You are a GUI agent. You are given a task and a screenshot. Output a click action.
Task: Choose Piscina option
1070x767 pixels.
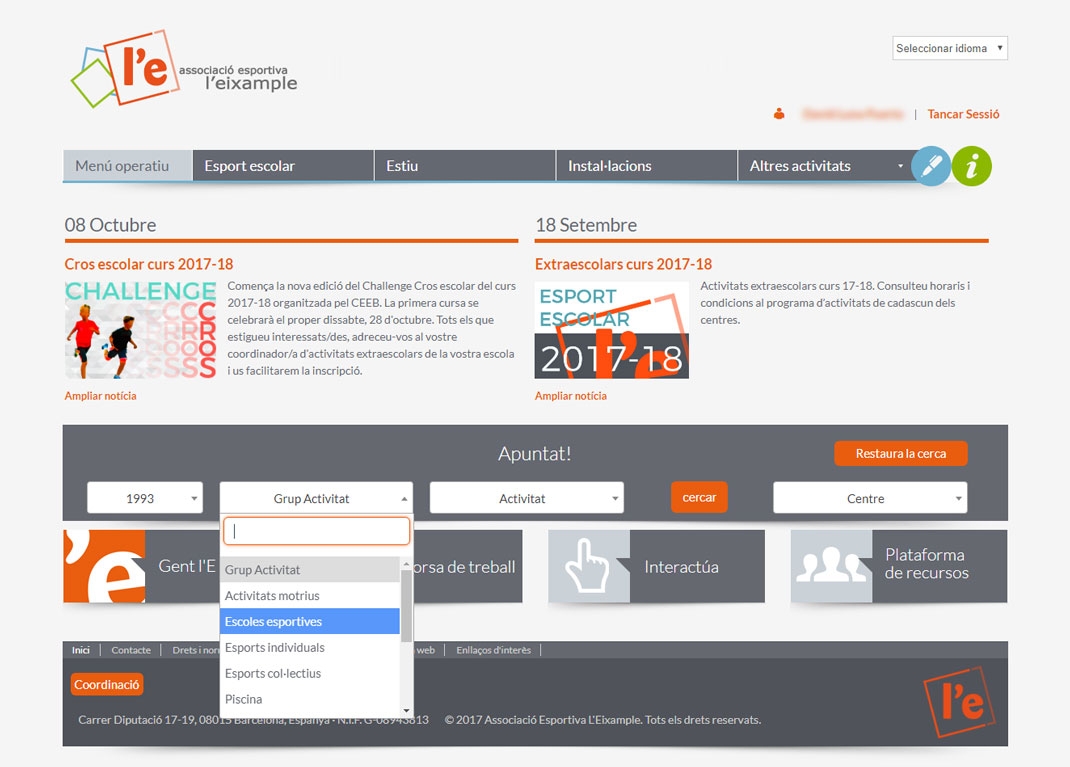[x=310, y=699]
